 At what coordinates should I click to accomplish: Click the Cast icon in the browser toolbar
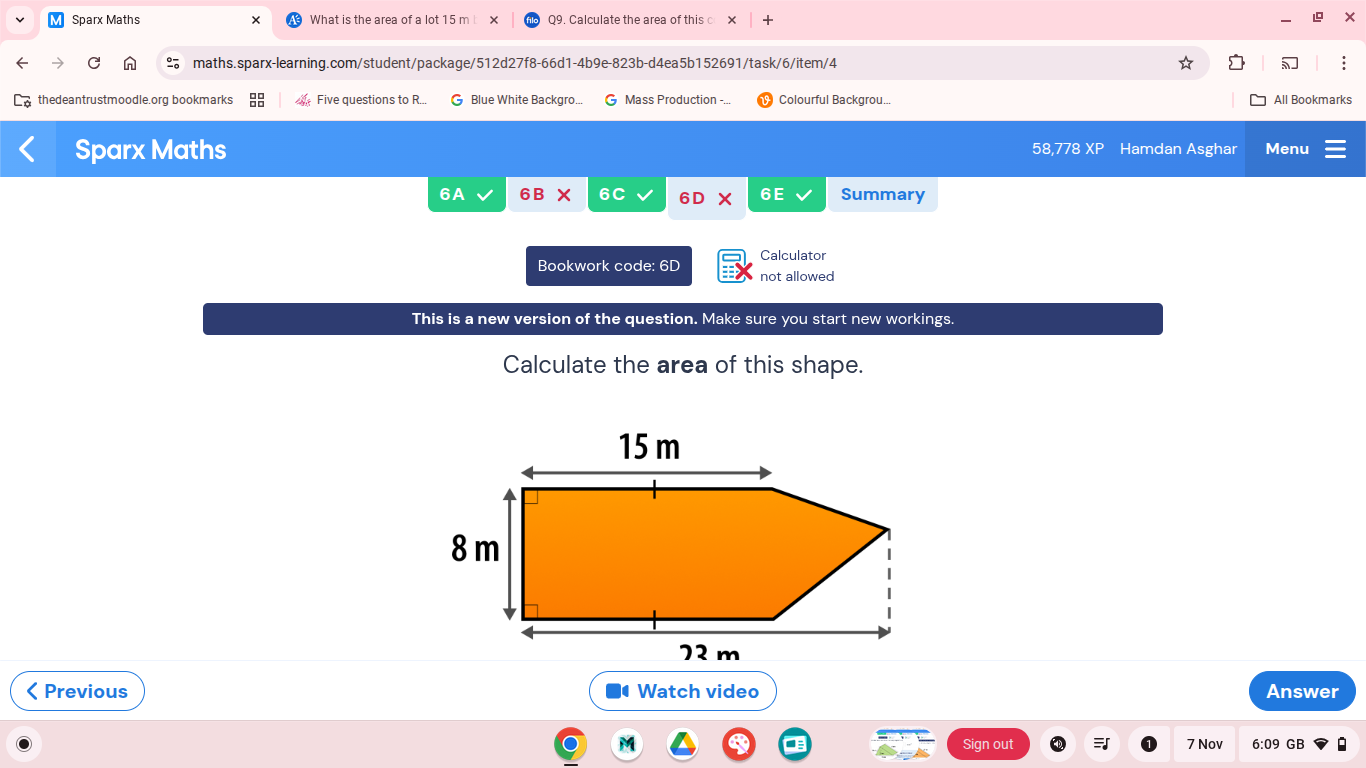click(1290, 61)
